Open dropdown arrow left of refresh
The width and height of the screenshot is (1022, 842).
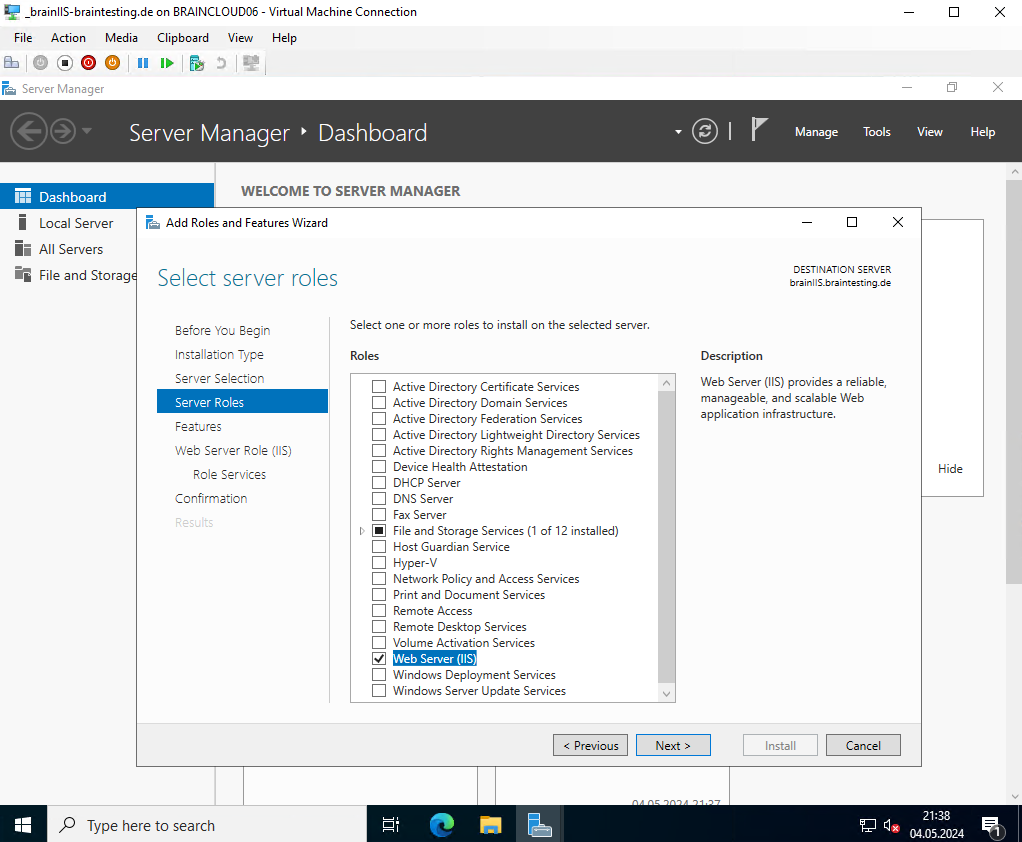coord(678,132)
